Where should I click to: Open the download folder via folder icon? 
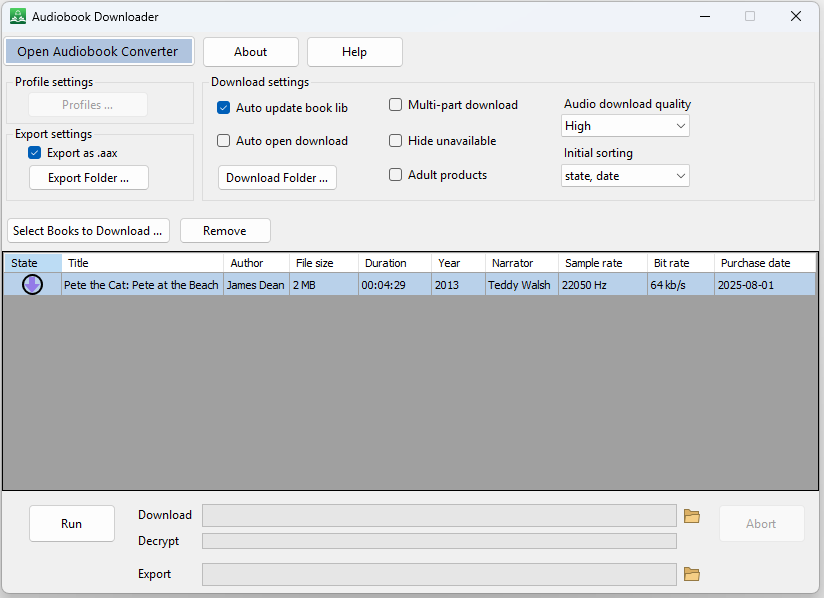(x=691, y=516)
